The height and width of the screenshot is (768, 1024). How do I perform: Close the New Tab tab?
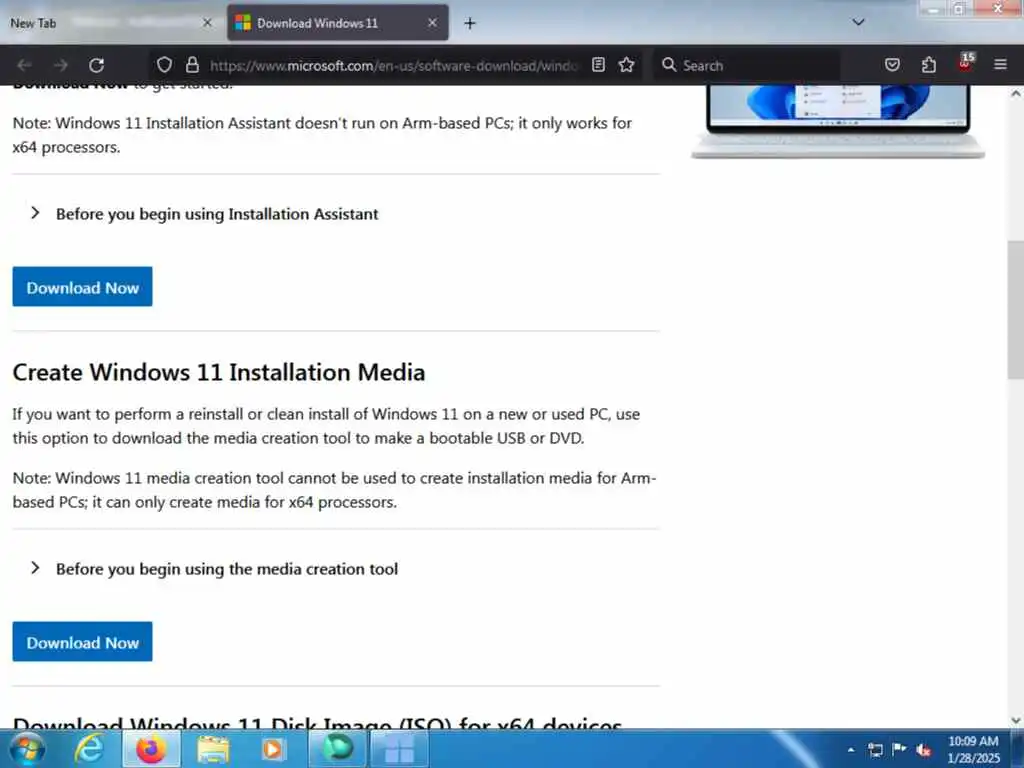point(207,23)
